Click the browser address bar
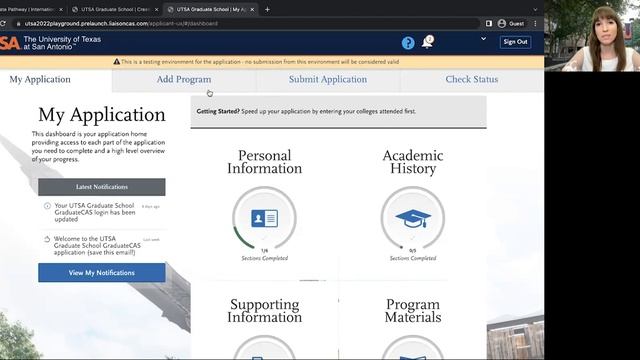The image size is (640, 360). click(245, 24)
